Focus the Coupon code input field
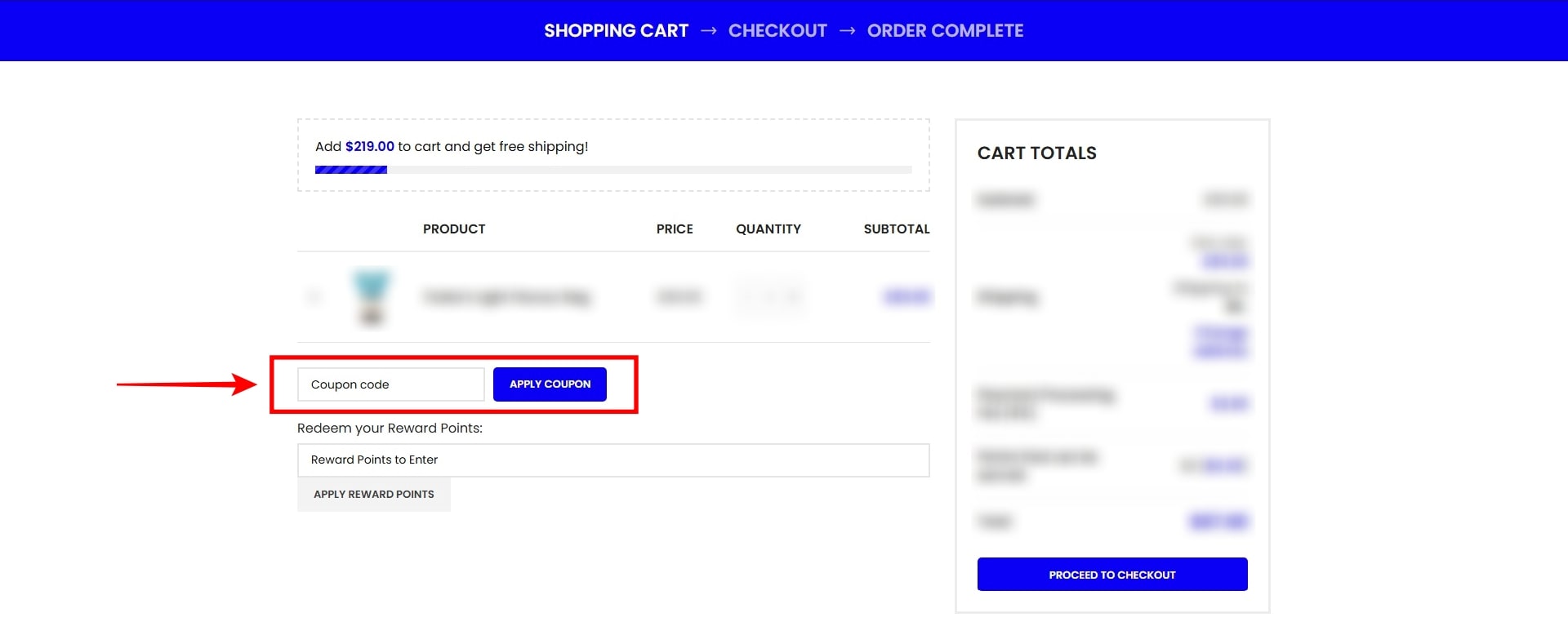This screenshot has height=644, width=1568. coord(390,384)
